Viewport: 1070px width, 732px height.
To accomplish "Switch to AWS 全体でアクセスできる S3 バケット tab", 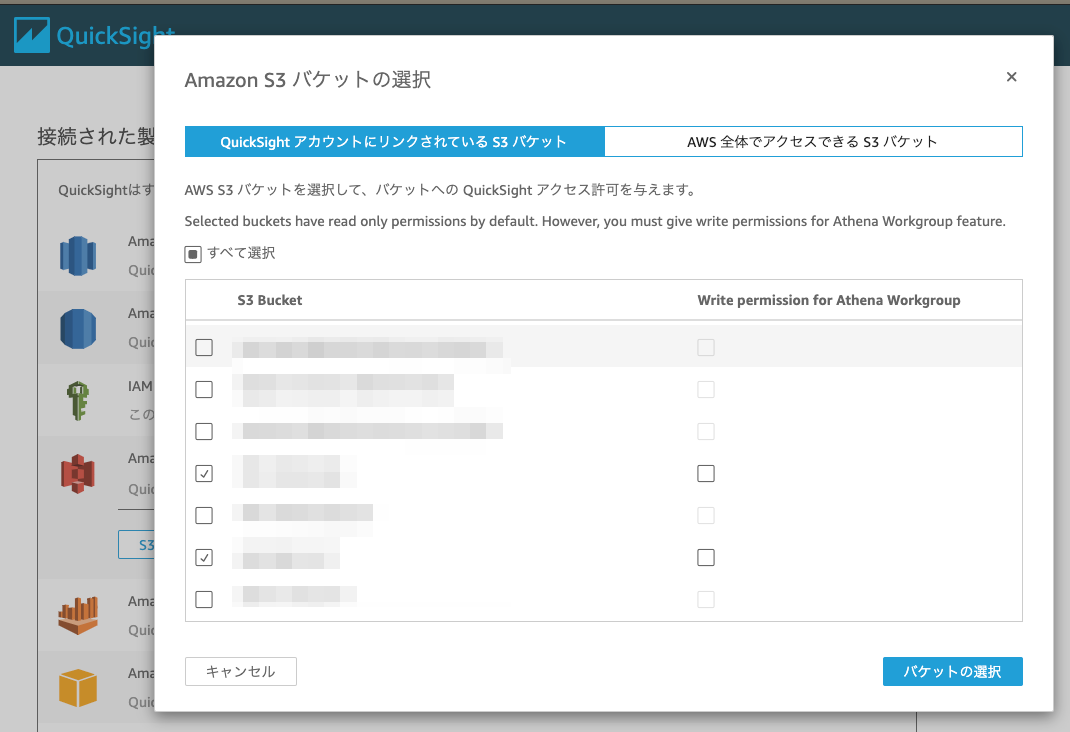I will pyautogui.click(x=813, y=142).
